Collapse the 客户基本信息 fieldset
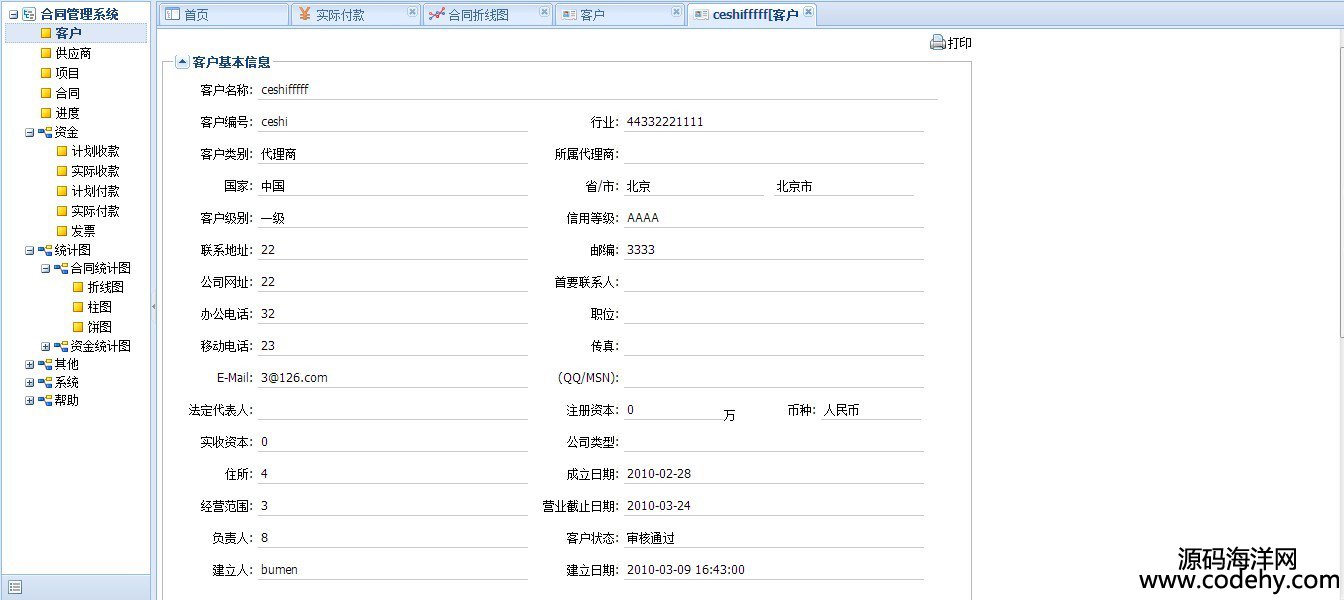 click(x=182, y=62)
